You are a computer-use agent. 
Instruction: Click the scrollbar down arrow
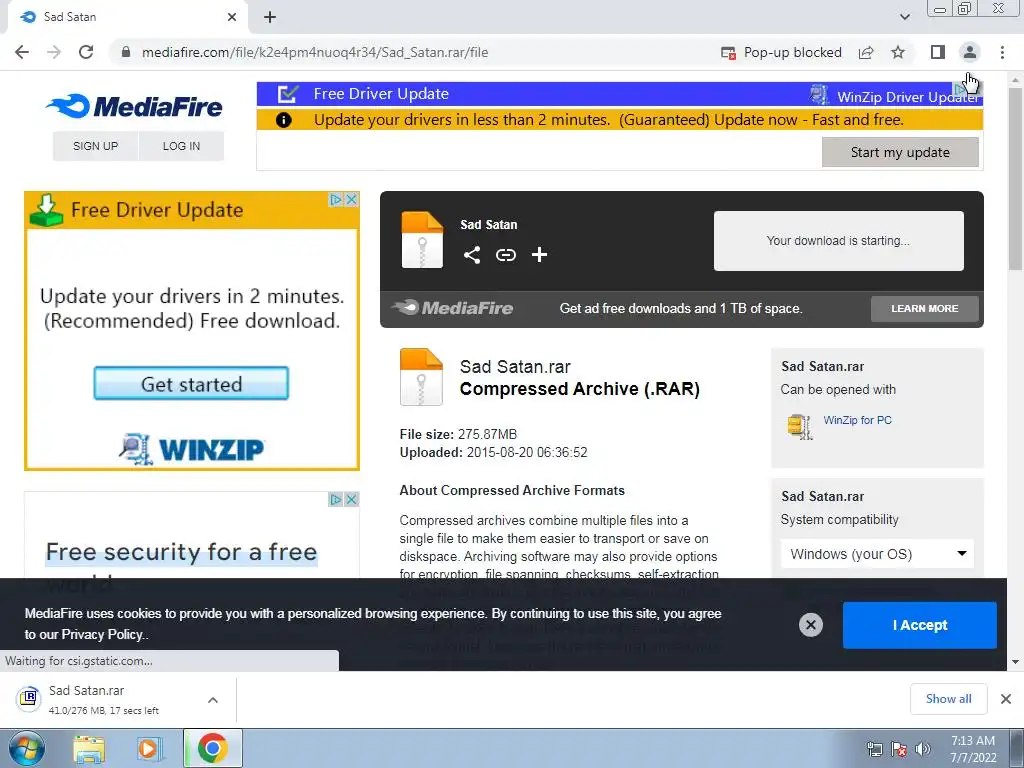(1016, 662)
